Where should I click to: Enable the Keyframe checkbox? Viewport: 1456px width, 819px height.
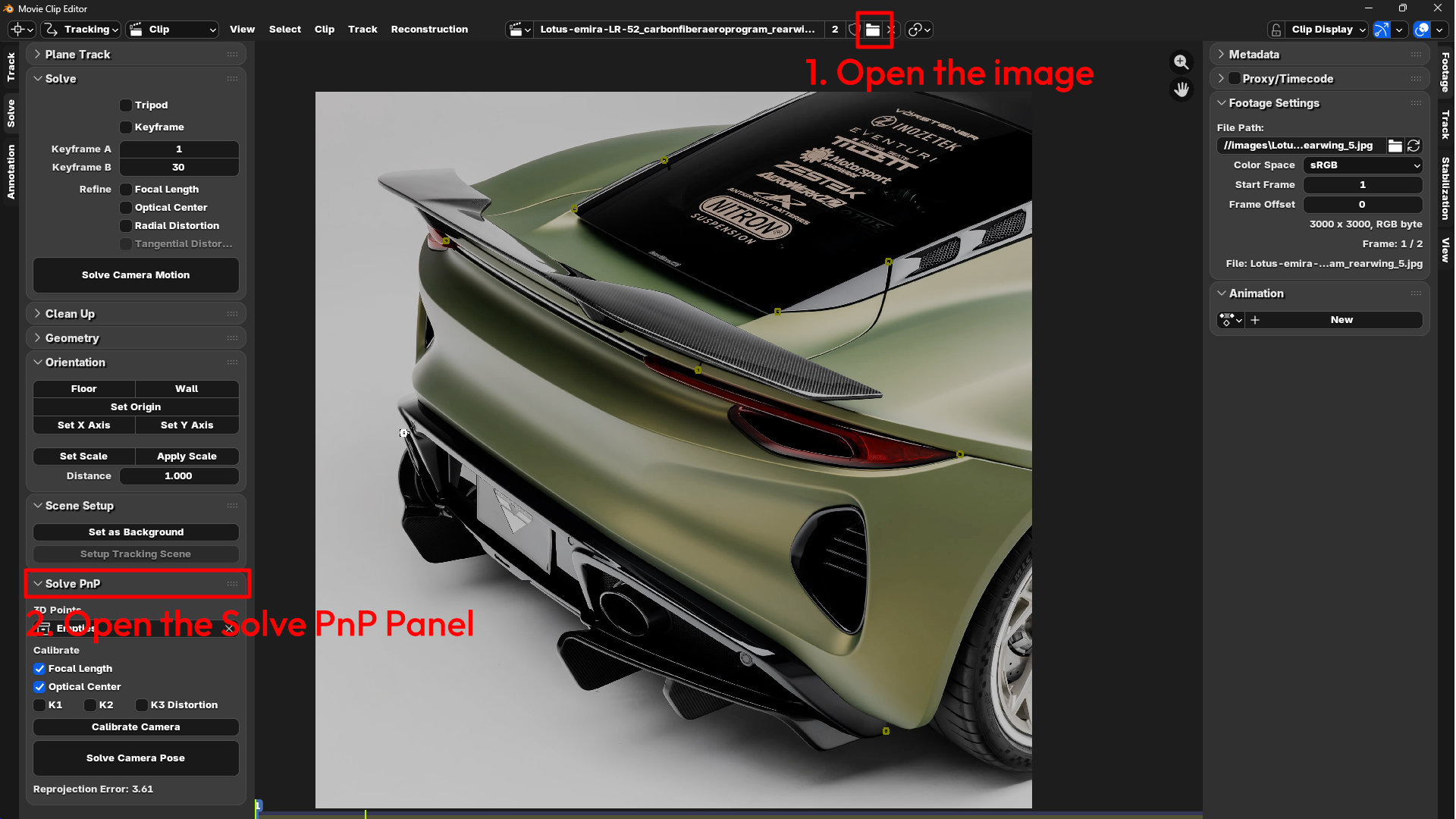tap(126, 127)
